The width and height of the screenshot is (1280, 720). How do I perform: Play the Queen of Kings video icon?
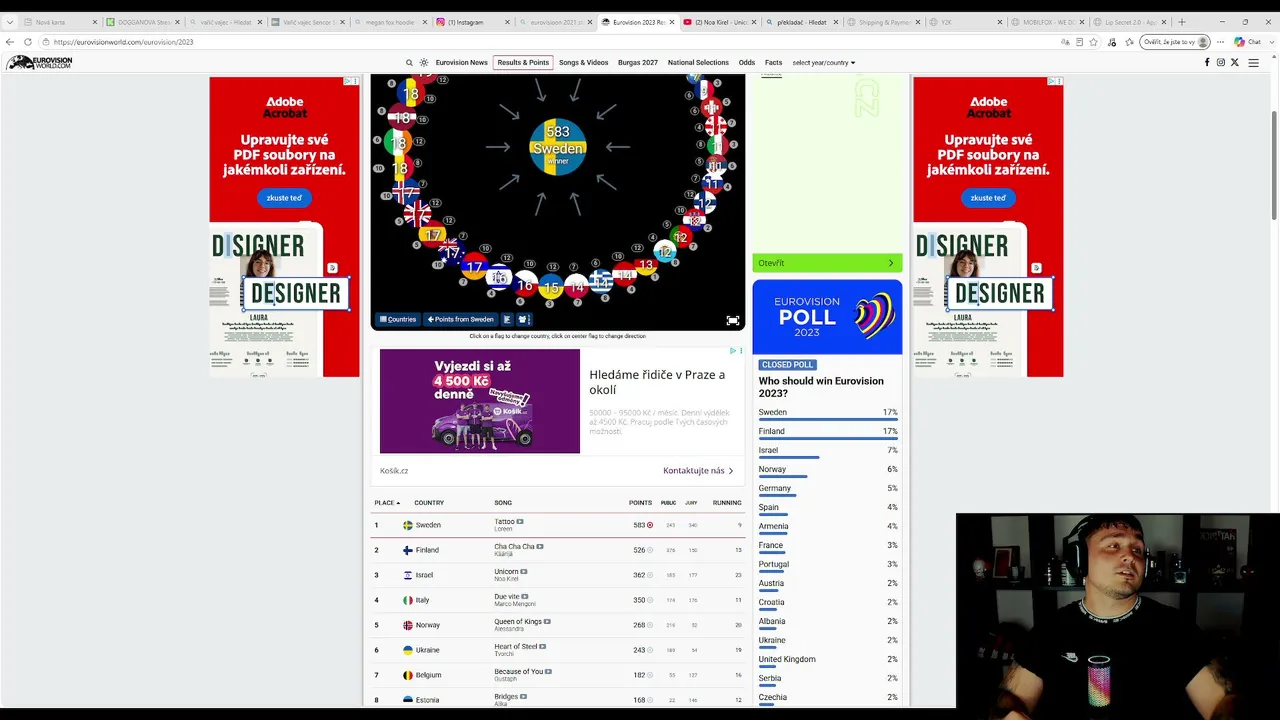(x=547, y=621)
